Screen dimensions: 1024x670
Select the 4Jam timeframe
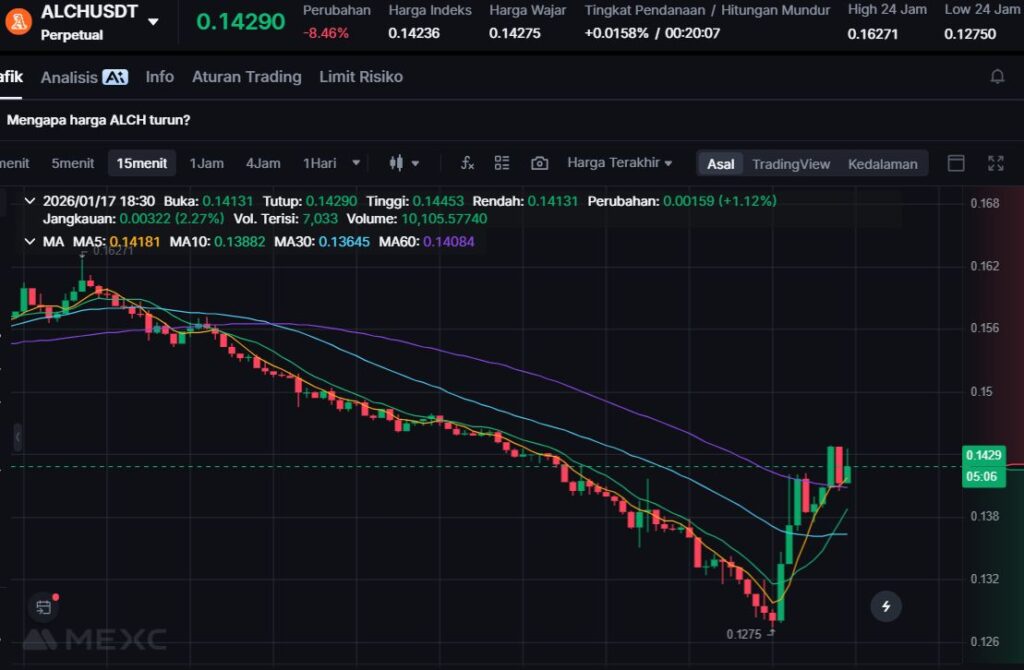(x=263, y=163)
